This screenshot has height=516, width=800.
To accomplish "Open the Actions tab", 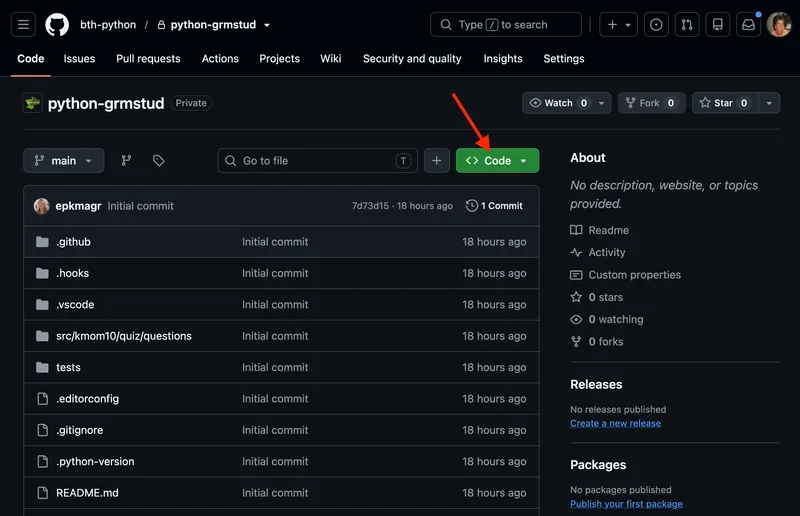I will (x=220, y=59).
